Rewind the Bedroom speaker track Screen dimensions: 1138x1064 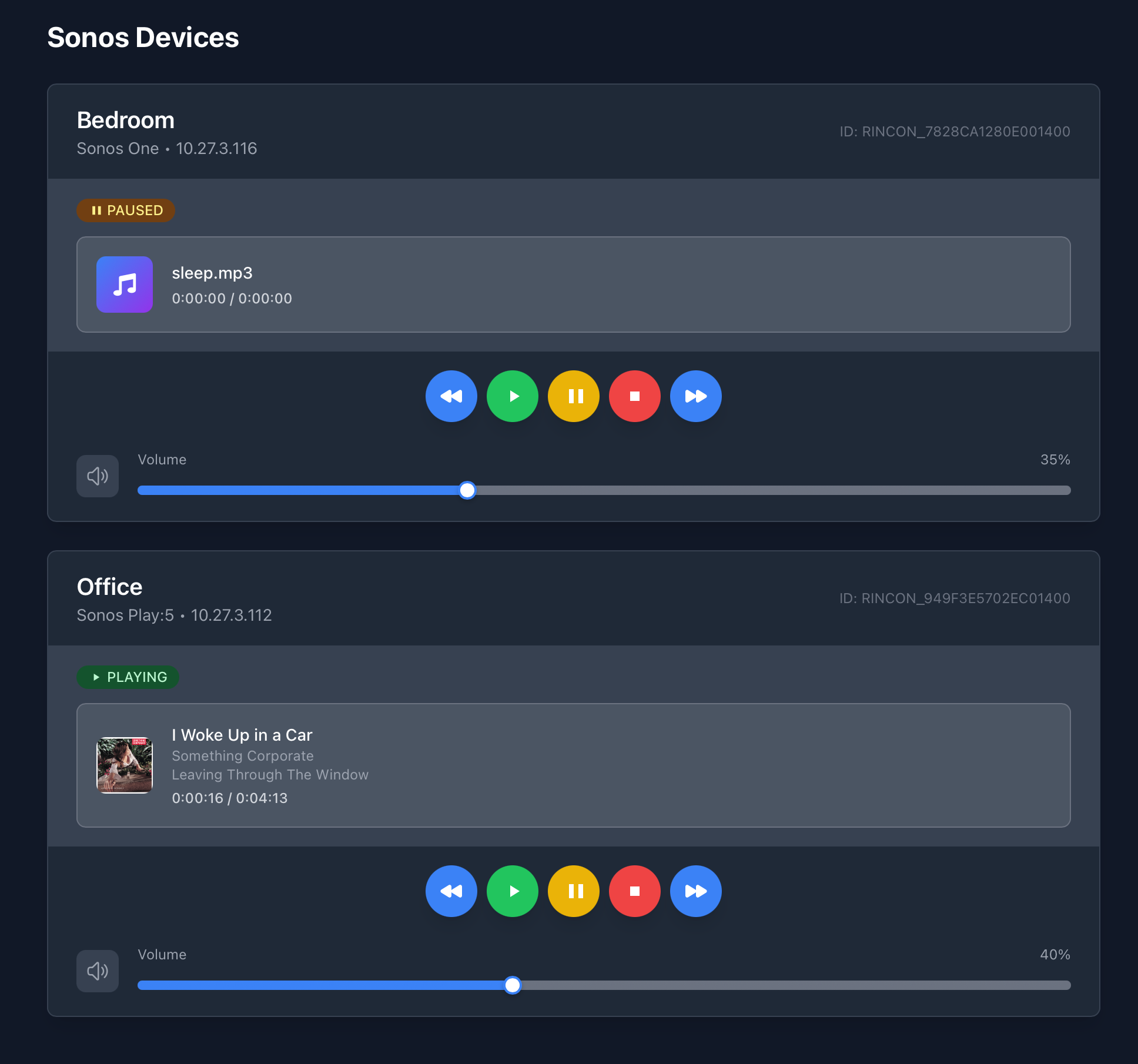click(451, 396)
